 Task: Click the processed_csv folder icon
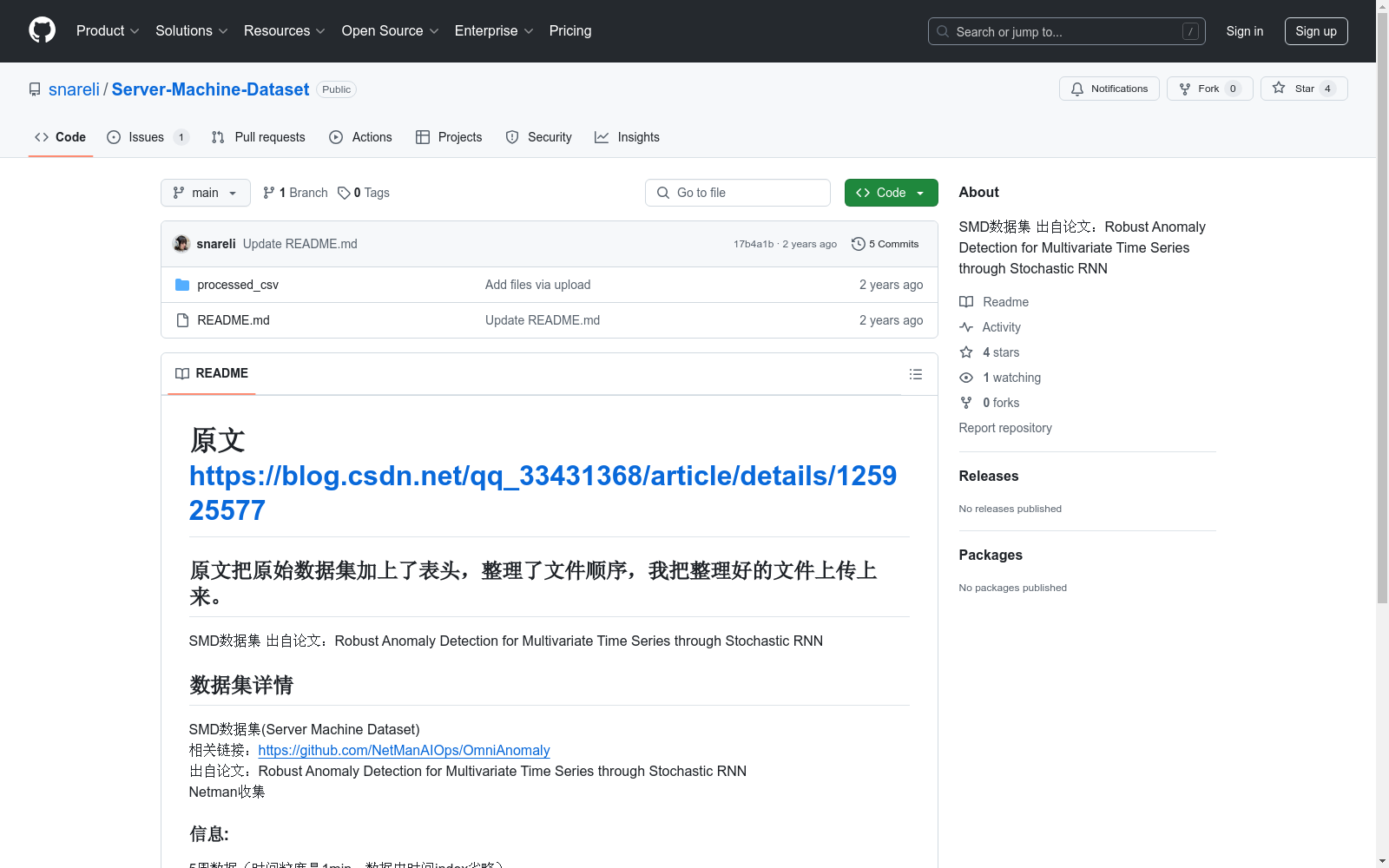182,285
